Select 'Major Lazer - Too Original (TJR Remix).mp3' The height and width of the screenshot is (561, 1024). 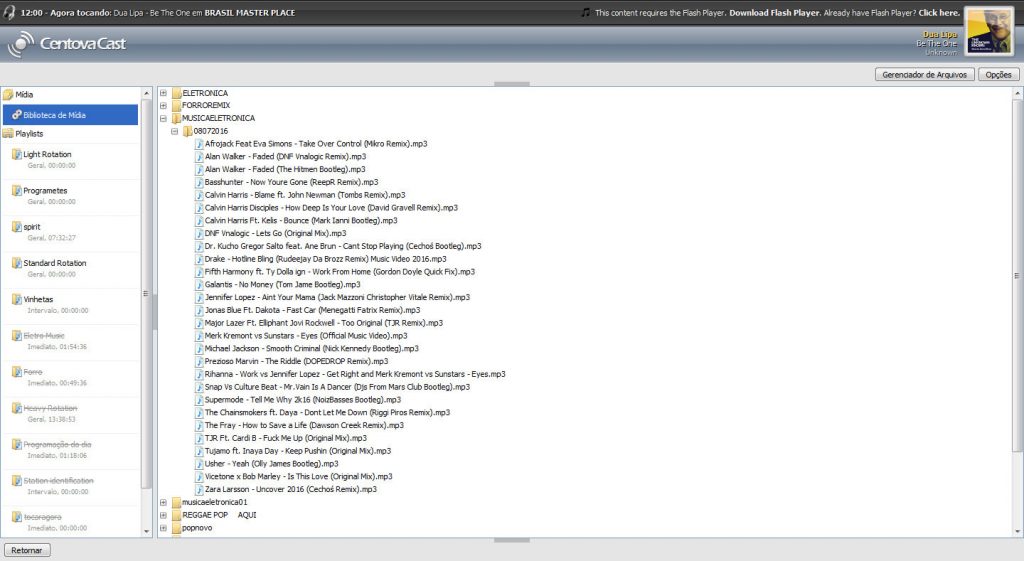323,323
